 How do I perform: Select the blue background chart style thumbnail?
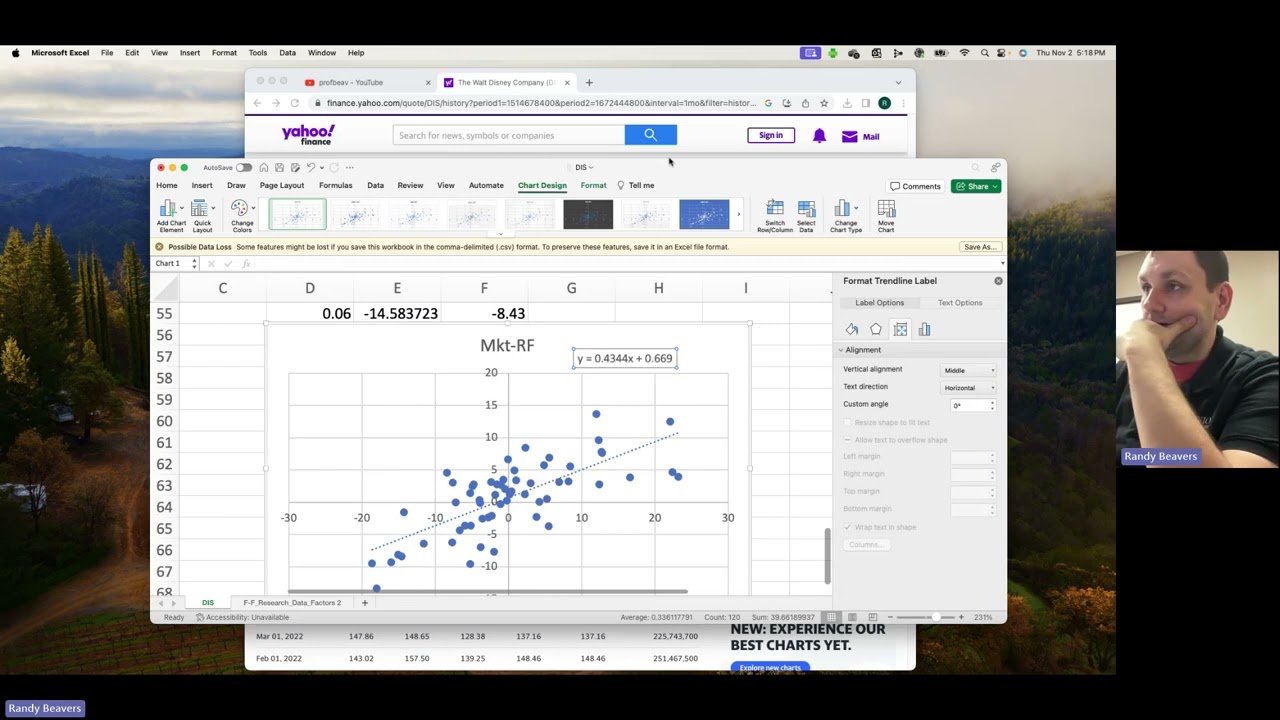tap(704, 214)
